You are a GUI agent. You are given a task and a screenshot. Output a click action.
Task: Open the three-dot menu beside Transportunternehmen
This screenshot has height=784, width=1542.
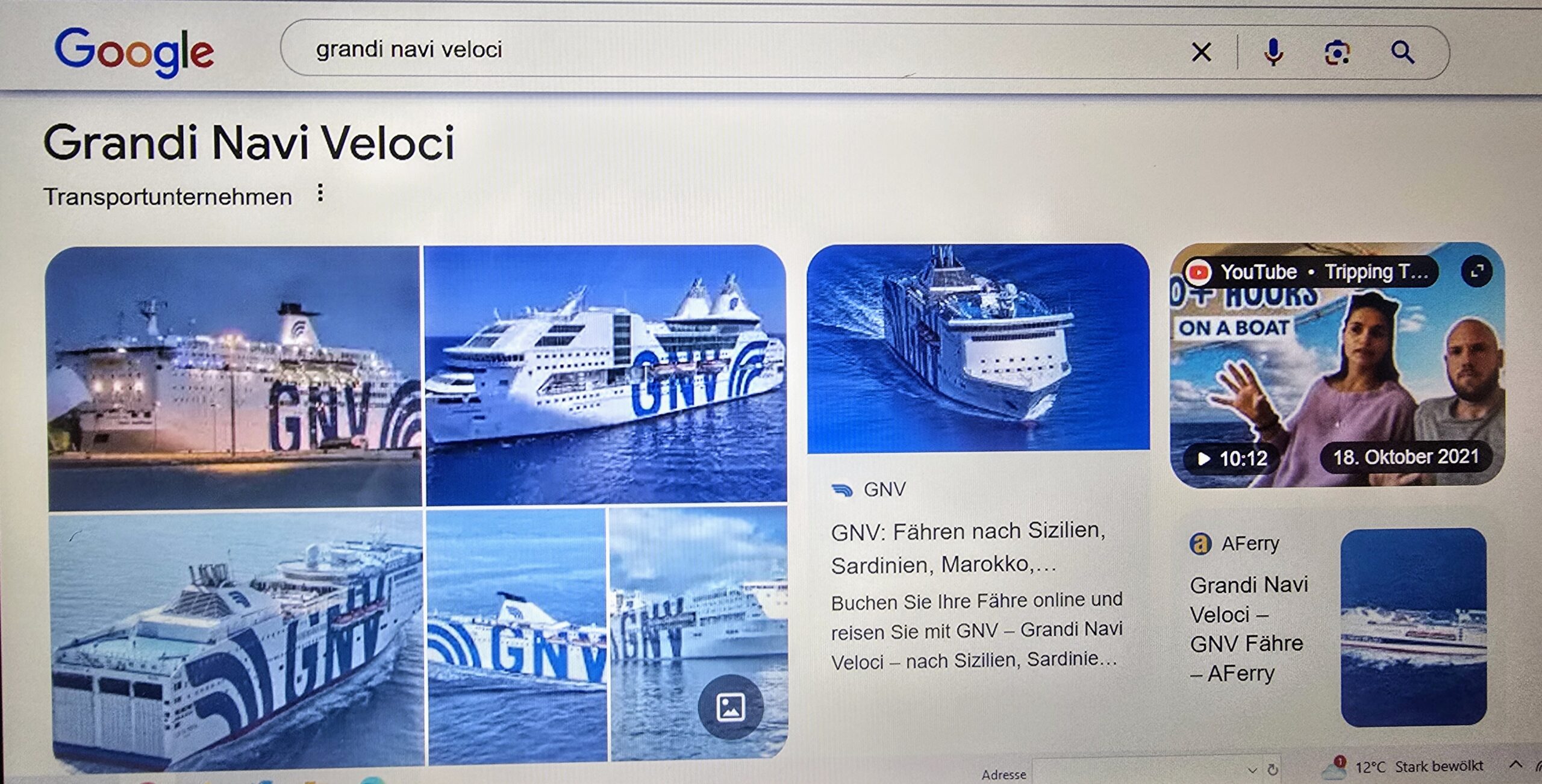tap(320, 193)
